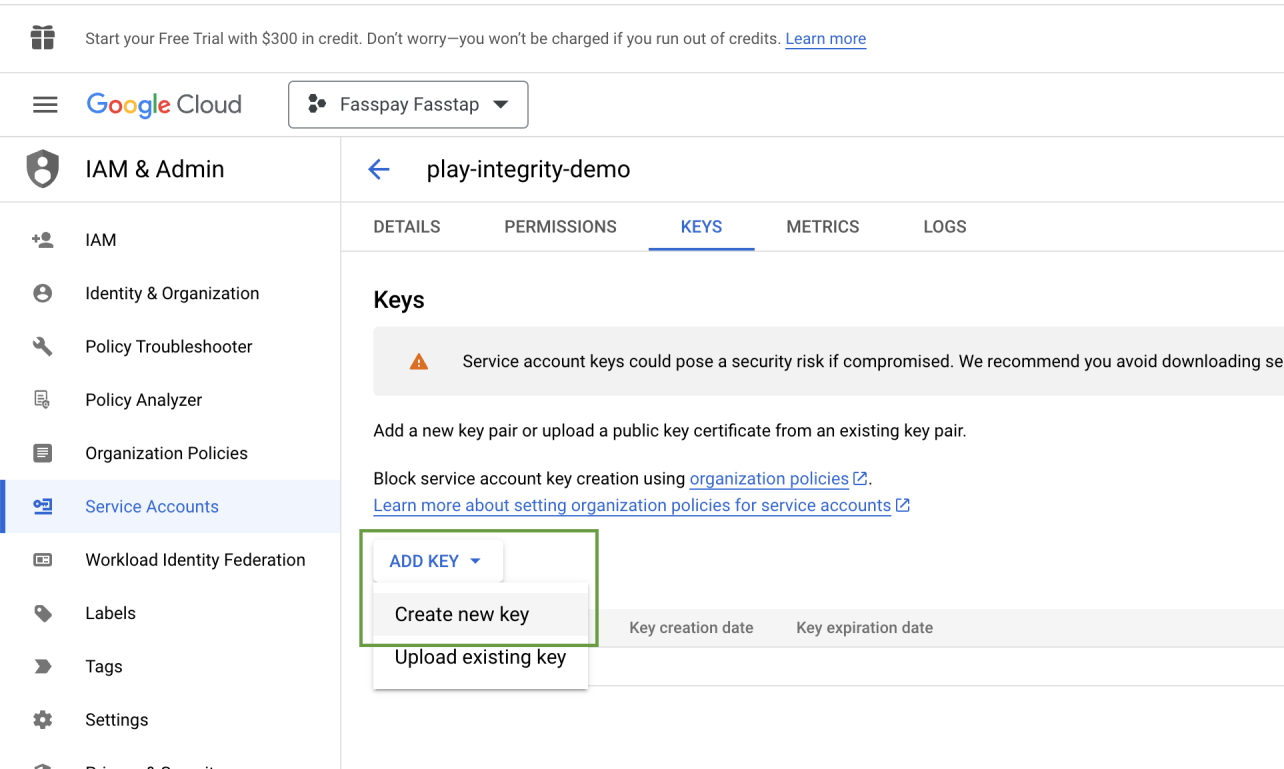Click the orange warning triangle icon
This screenshot has height=769, width=1284.
pos(419,361)
